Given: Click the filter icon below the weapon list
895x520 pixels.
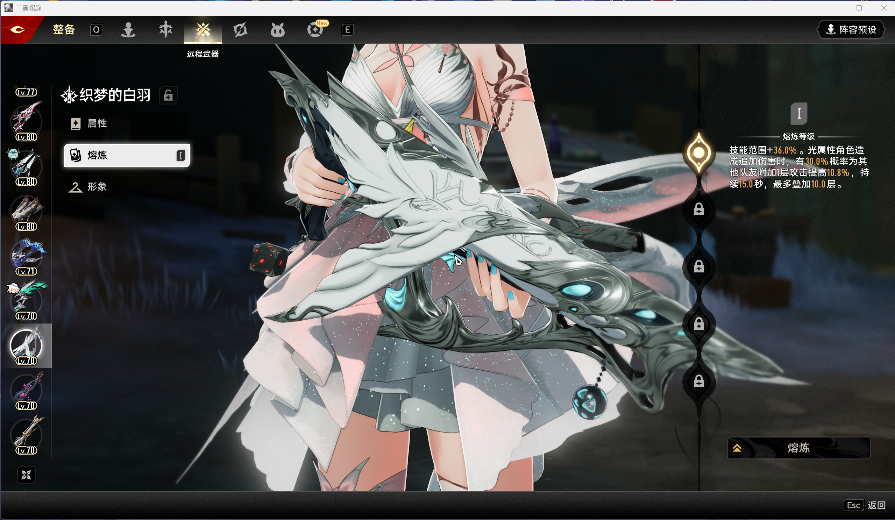Looking at the screenshot, I should point(26,473).
